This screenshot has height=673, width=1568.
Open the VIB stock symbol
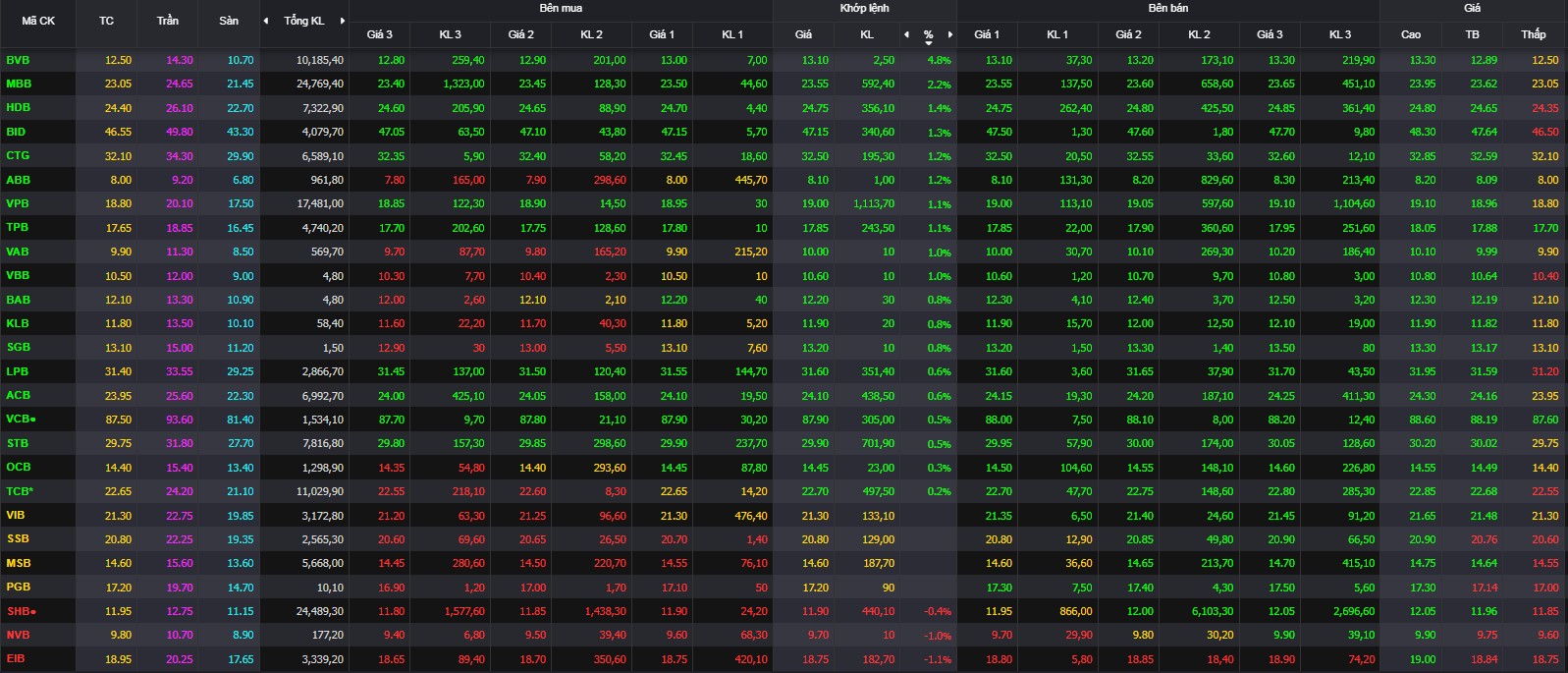pos(16,515)
